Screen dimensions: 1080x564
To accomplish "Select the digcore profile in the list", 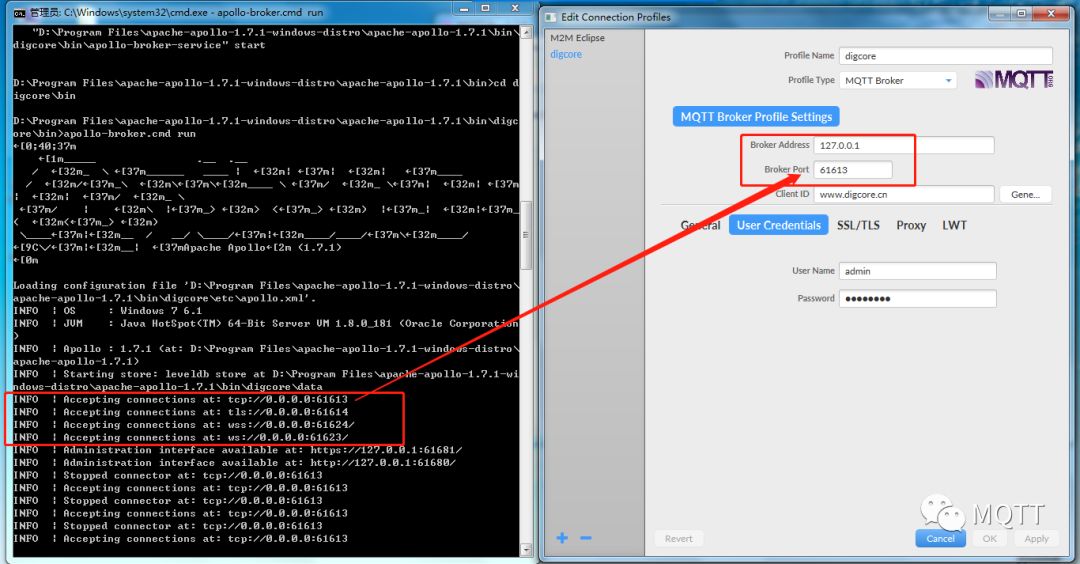I will point(565,54).
